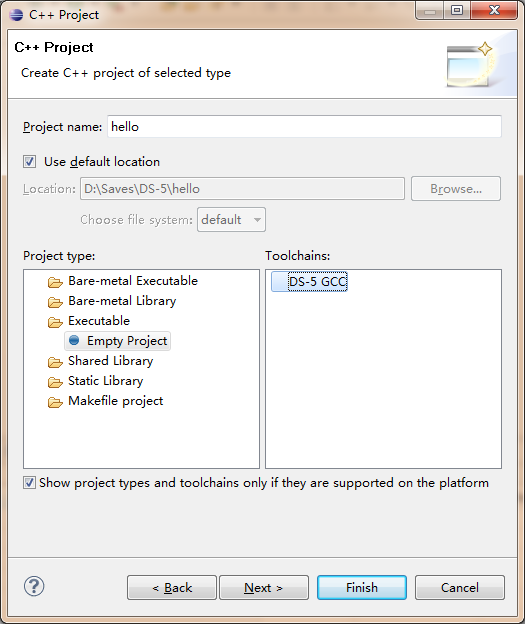Click the Executable folder icon
525x624 pixels.
(x=55, y=322)
